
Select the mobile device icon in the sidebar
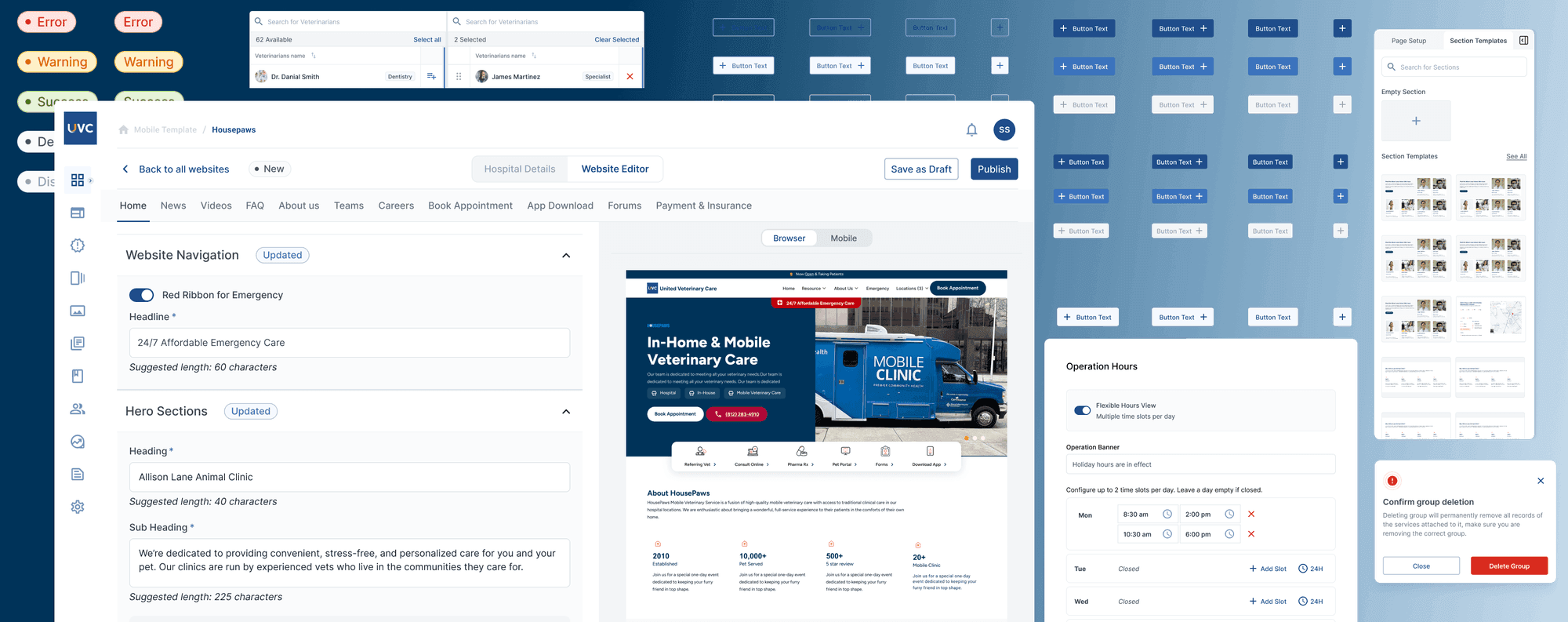click(78, 278)
